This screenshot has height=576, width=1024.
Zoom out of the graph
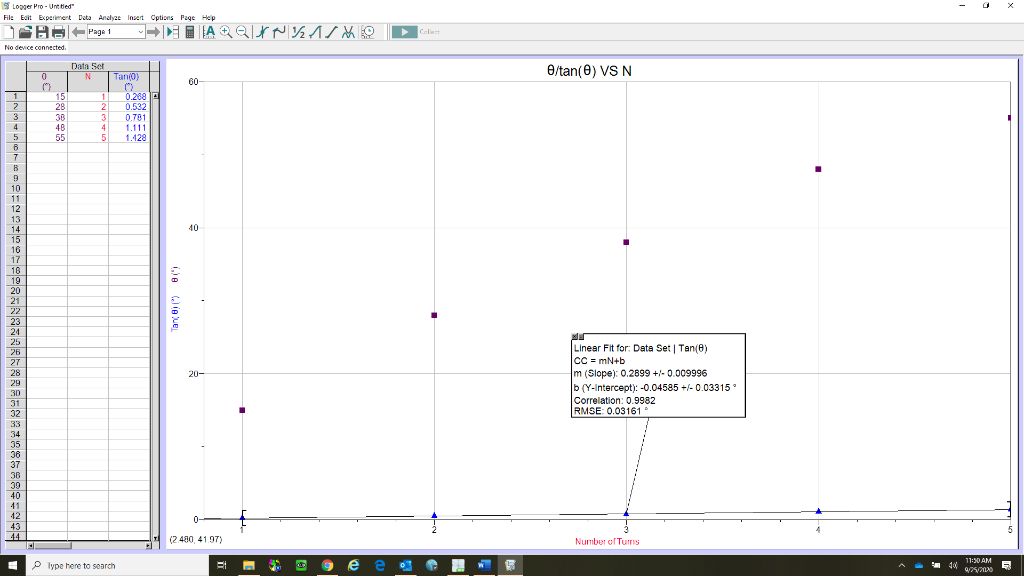coord(242,32)
